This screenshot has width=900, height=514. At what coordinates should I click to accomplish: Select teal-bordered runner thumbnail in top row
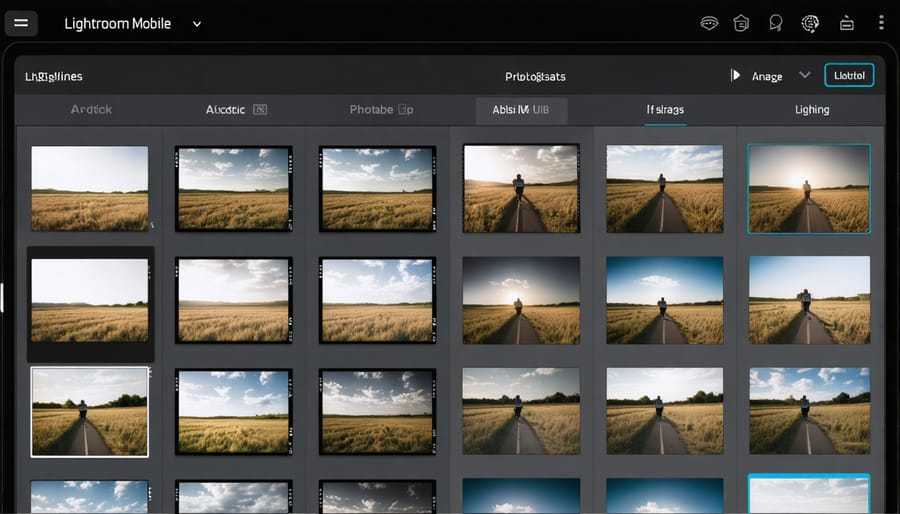click(x=809, y=189)
